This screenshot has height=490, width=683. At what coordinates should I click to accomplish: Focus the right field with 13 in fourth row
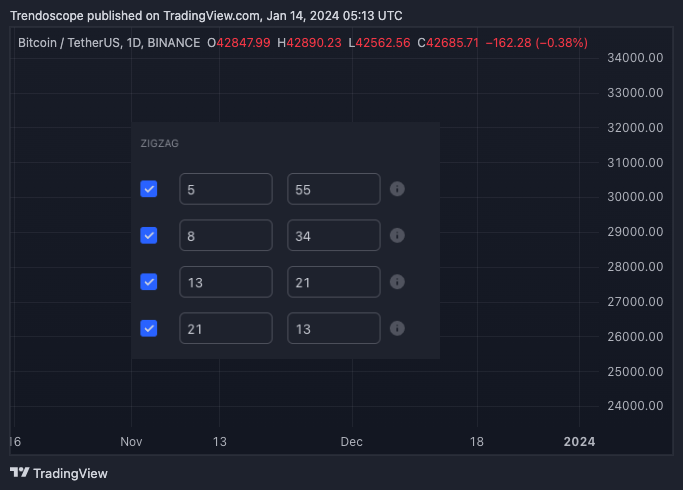[x=334, y=328]
